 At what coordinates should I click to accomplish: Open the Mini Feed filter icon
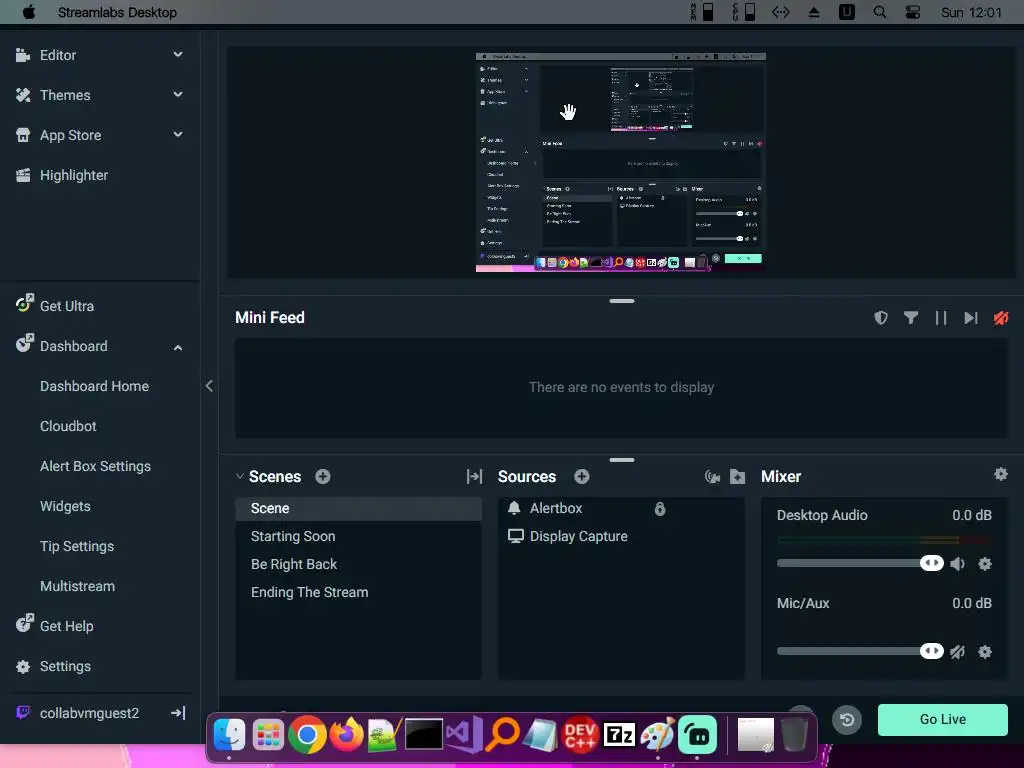tap(911, 318)
